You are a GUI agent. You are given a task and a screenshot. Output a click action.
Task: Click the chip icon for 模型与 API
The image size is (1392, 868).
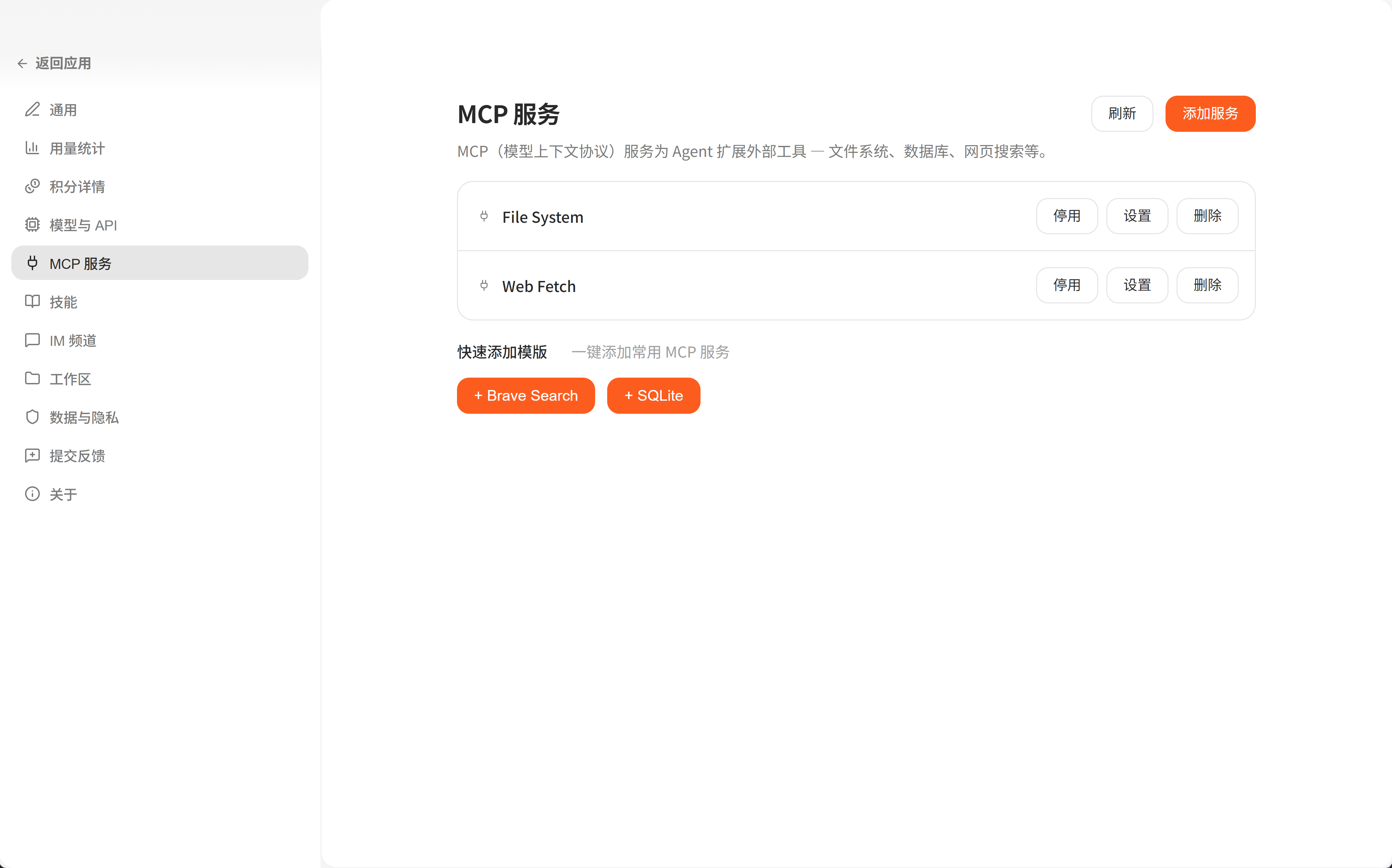pos(32,225)
